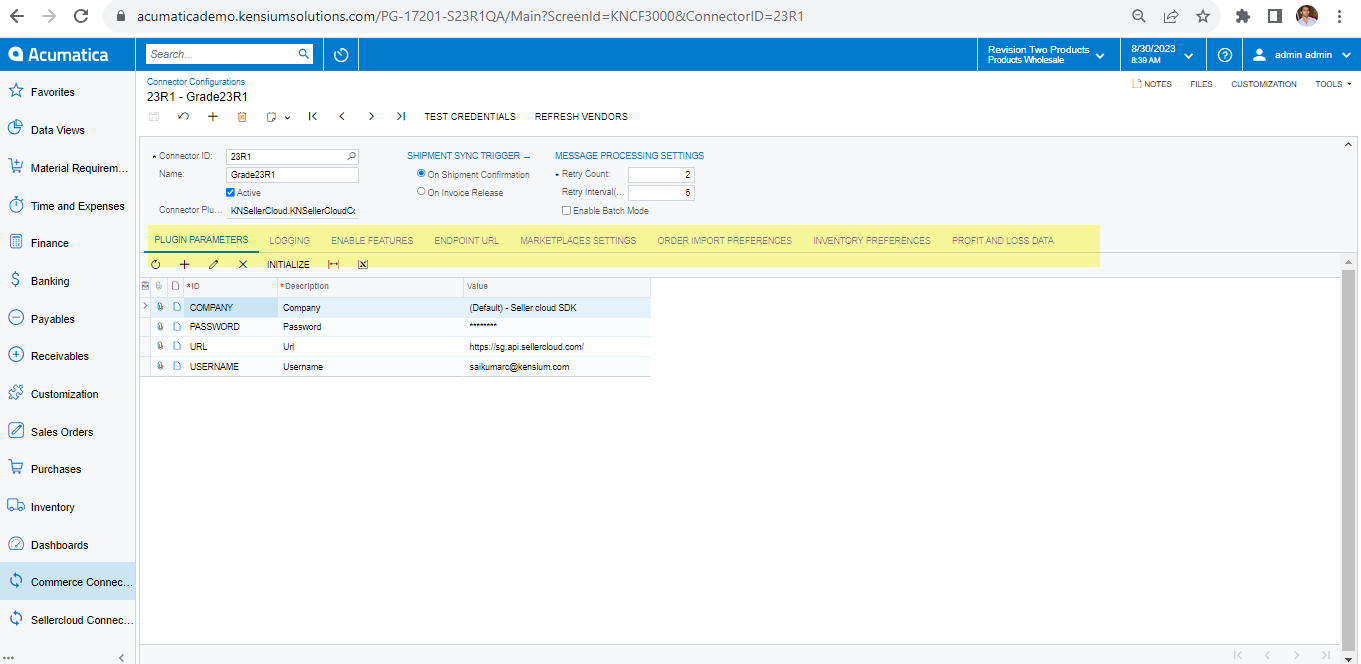This screenshot has width=1361, height=664.
Task: Open the PROFIT AND LOSS DATA tab
Action: [x=1003, y=240]
